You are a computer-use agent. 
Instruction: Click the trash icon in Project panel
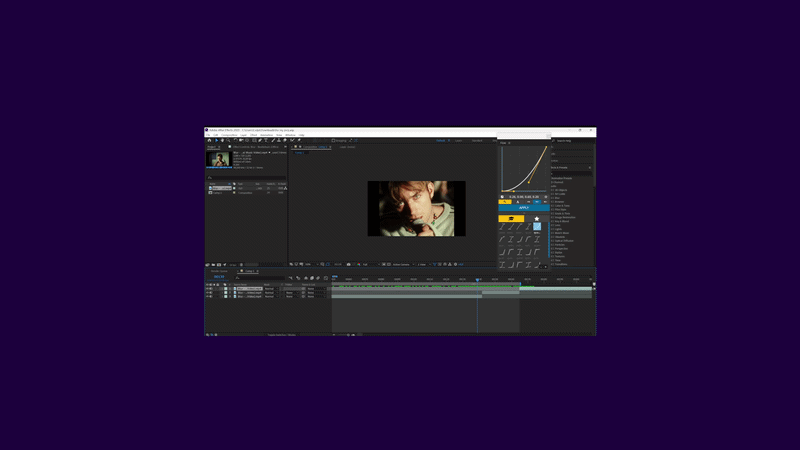pos(241,265)
